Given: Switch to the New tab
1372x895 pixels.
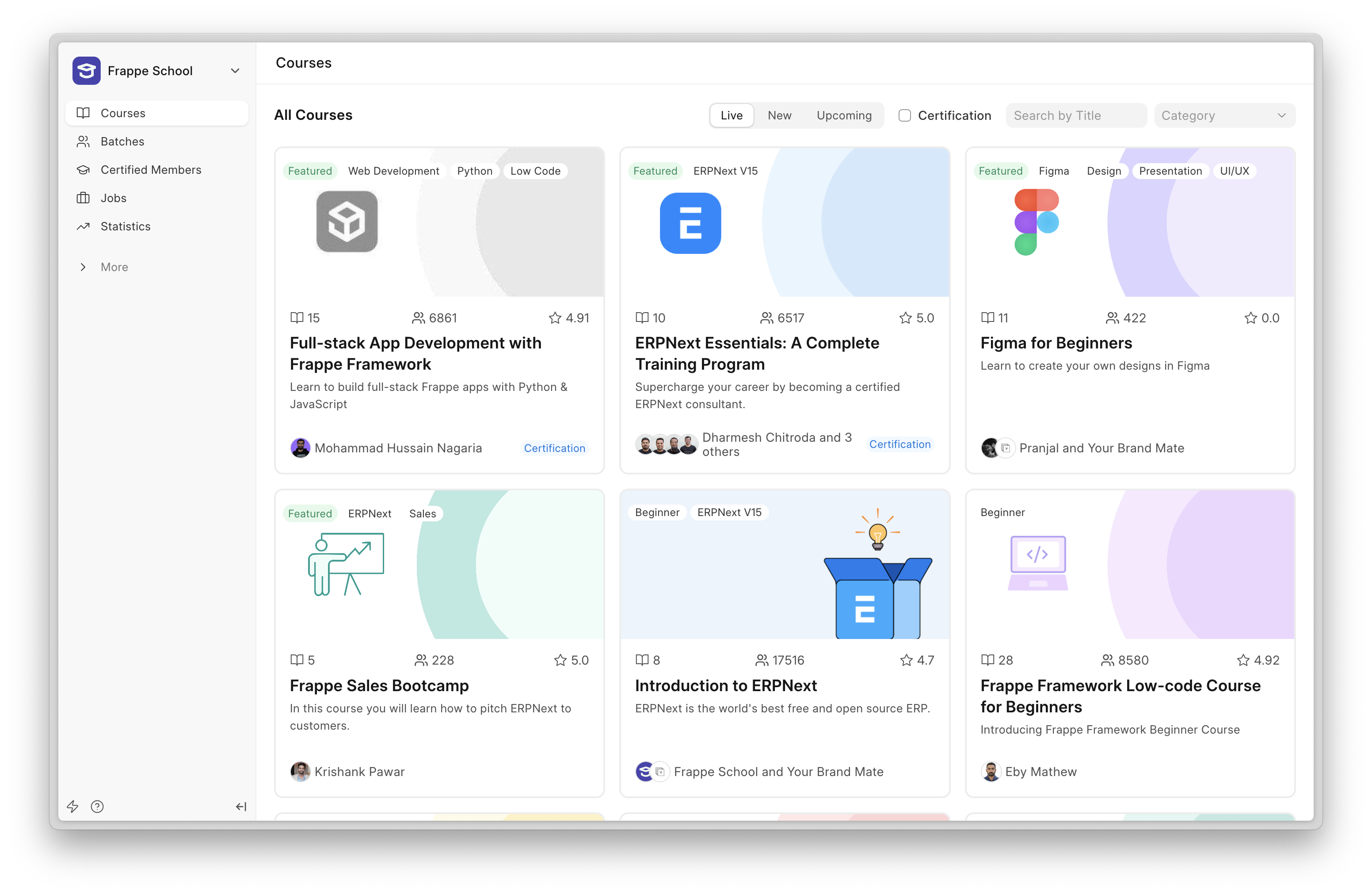Looking at the screenshot, I should (x=779, y=115).
